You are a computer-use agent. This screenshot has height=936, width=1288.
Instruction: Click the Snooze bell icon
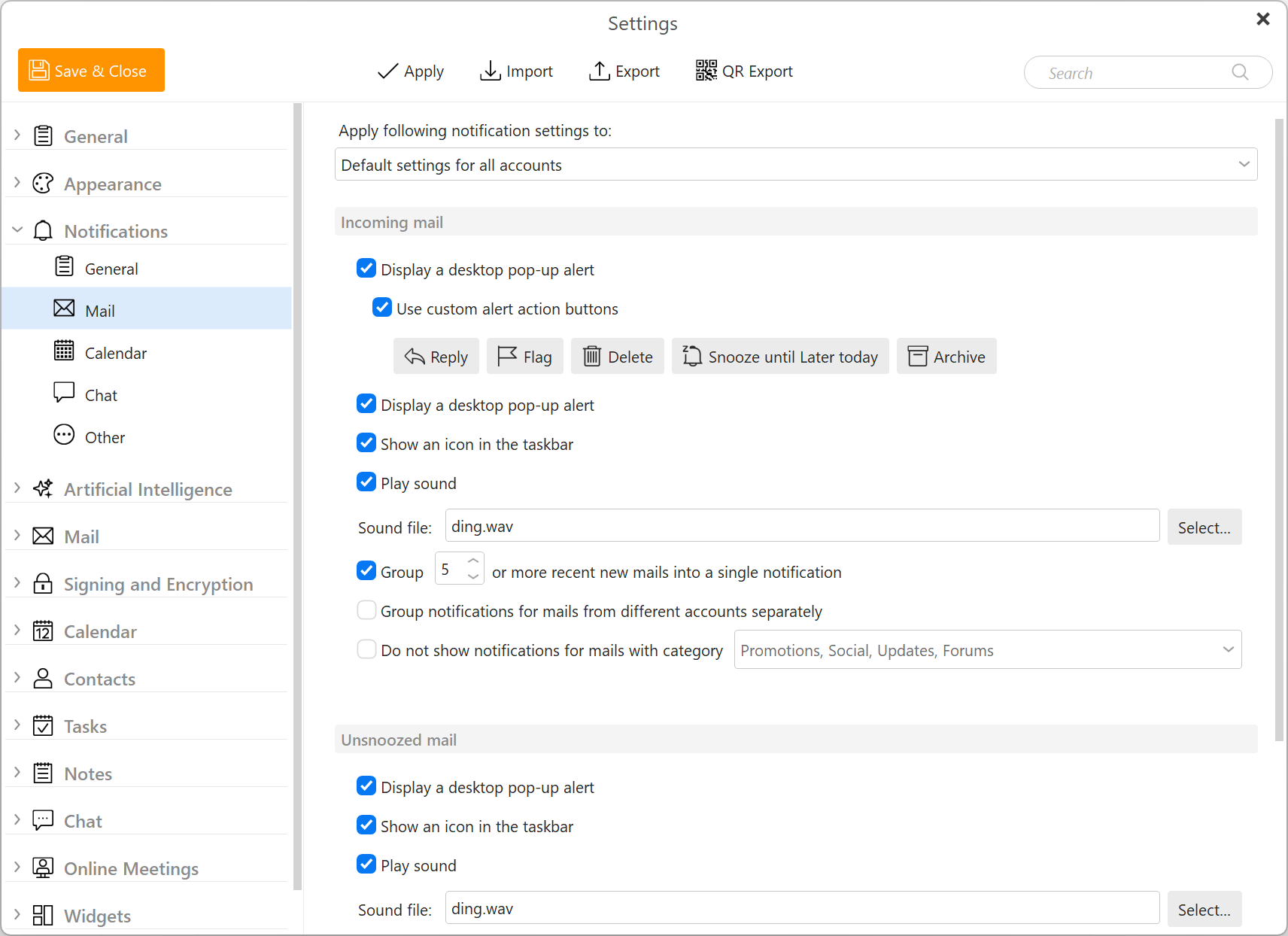[x=692, y=356]
